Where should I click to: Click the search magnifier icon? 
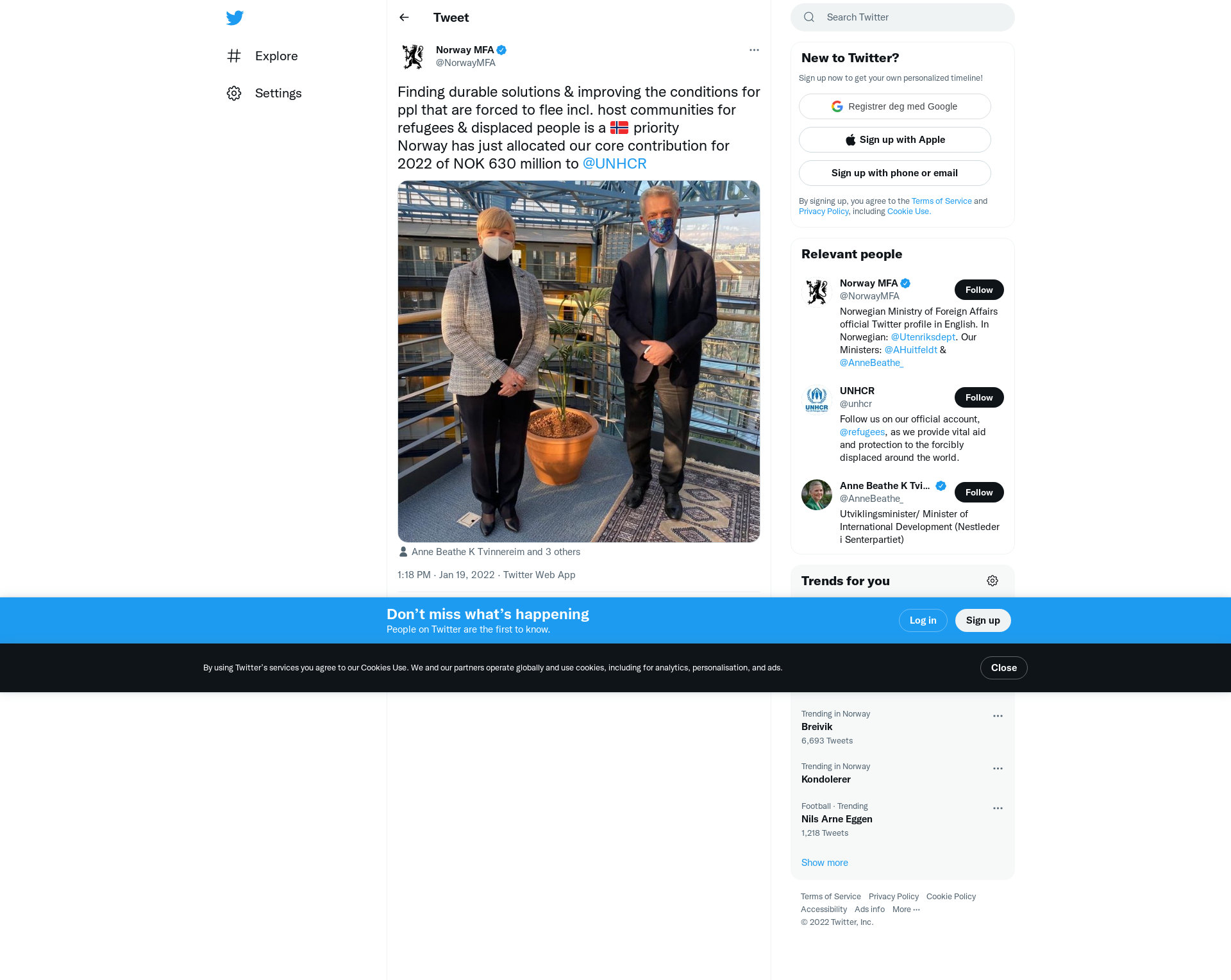809,17
